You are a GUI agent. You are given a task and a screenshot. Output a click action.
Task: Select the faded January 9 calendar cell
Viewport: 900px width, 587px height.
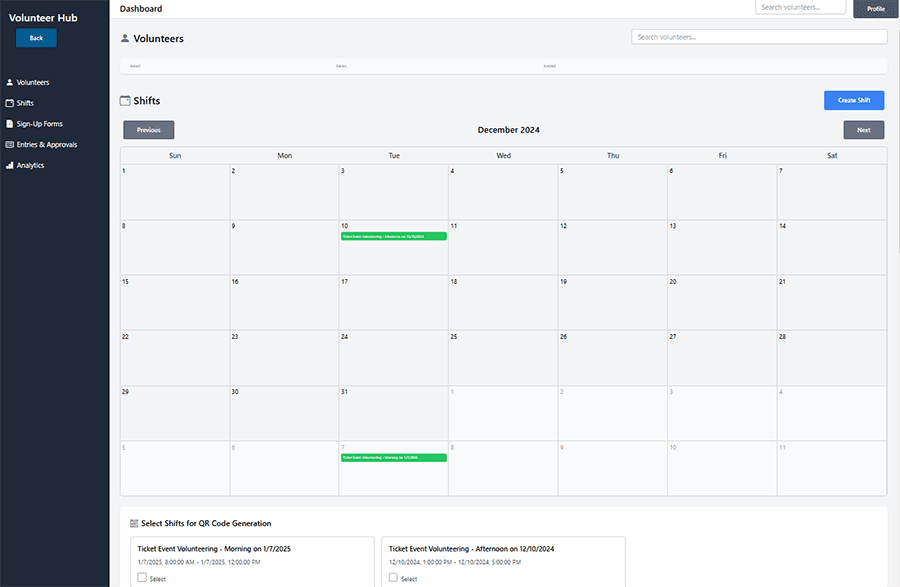[613, 468]
